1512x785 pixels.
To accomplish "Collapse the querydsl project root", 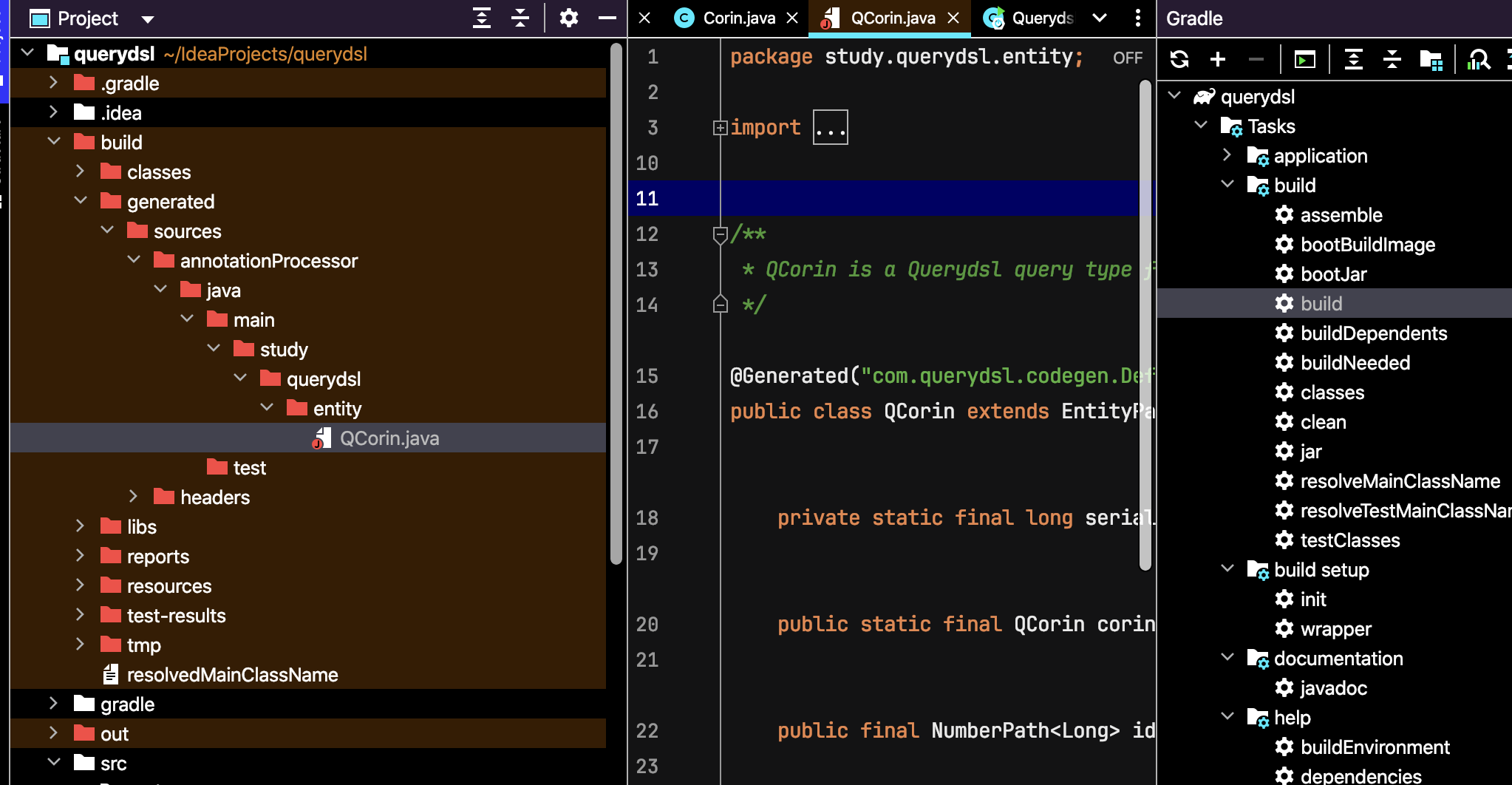I will coord(28,53).
